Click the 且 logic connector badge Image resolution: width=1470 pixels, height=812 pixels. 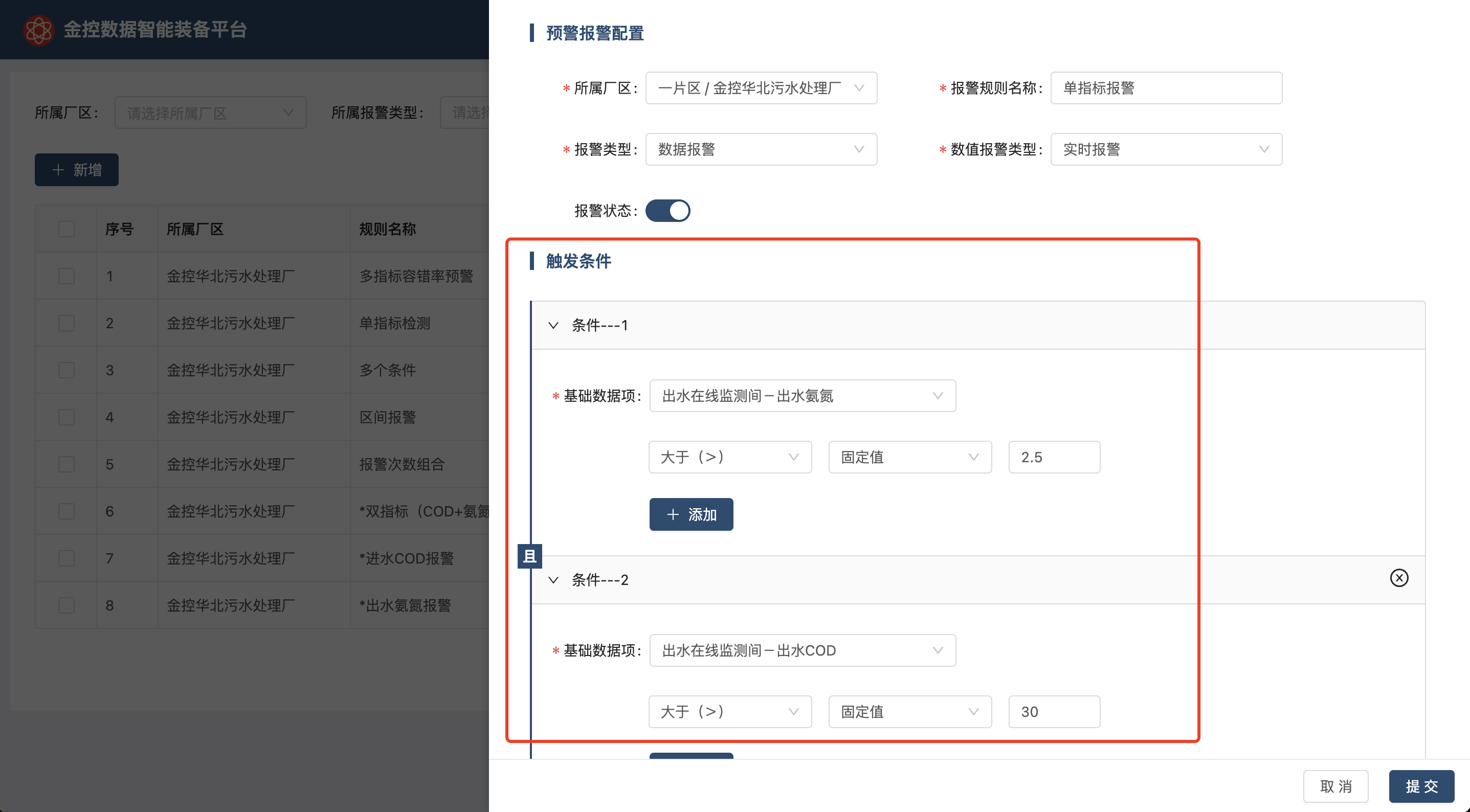[x=529, y=556]
